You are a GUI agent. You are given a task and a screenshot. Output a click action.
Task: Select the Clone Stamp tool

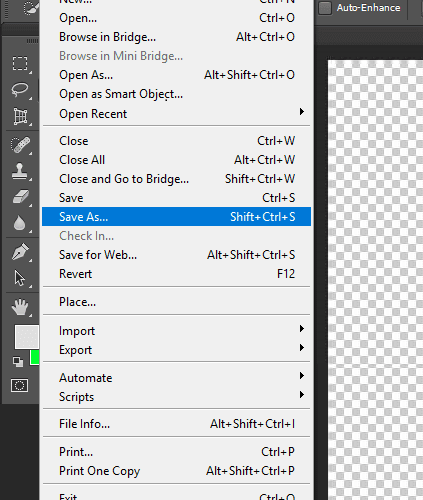tap(20, 171)
